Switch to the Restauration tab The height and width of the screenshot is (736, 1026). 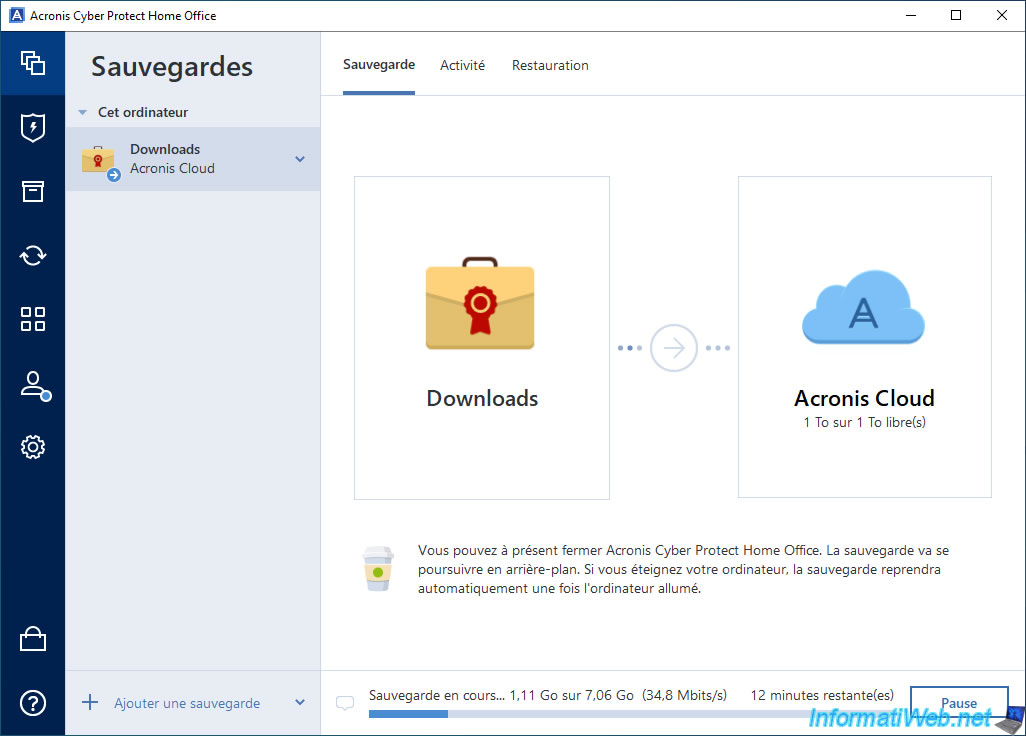pos(550,65)
